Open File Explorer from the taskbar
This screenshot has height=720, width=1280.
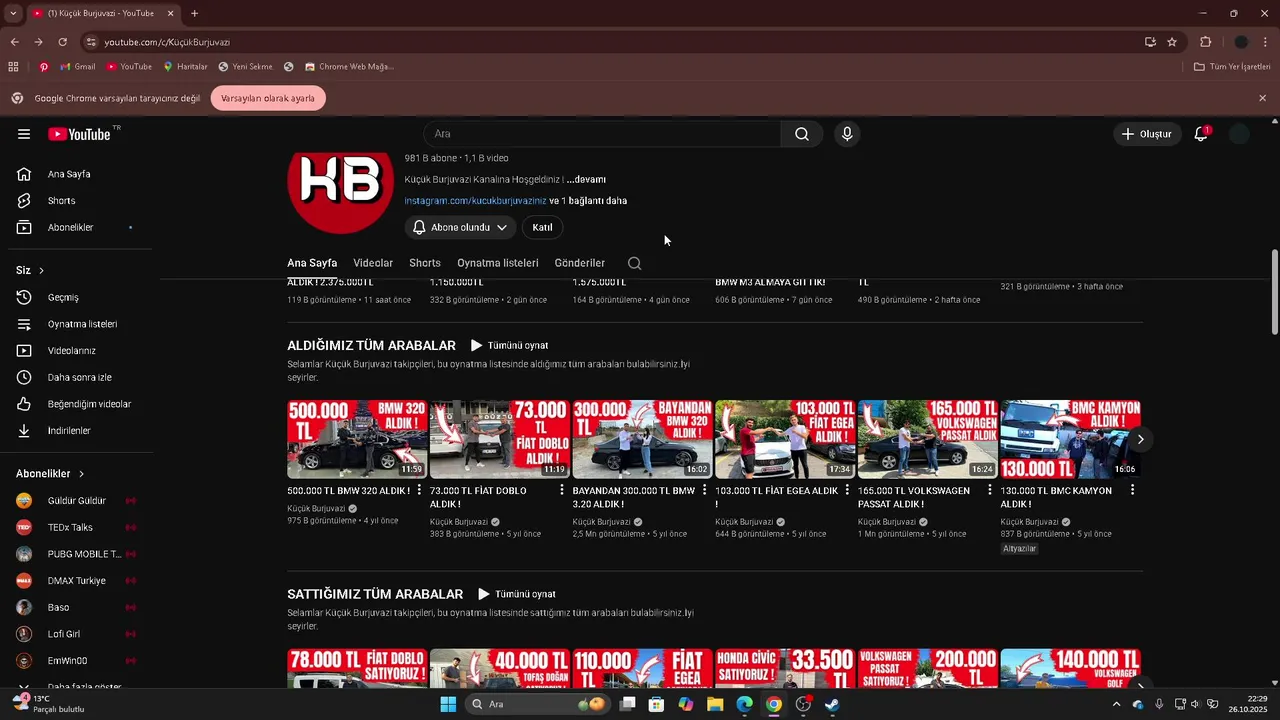pos(715,704)
